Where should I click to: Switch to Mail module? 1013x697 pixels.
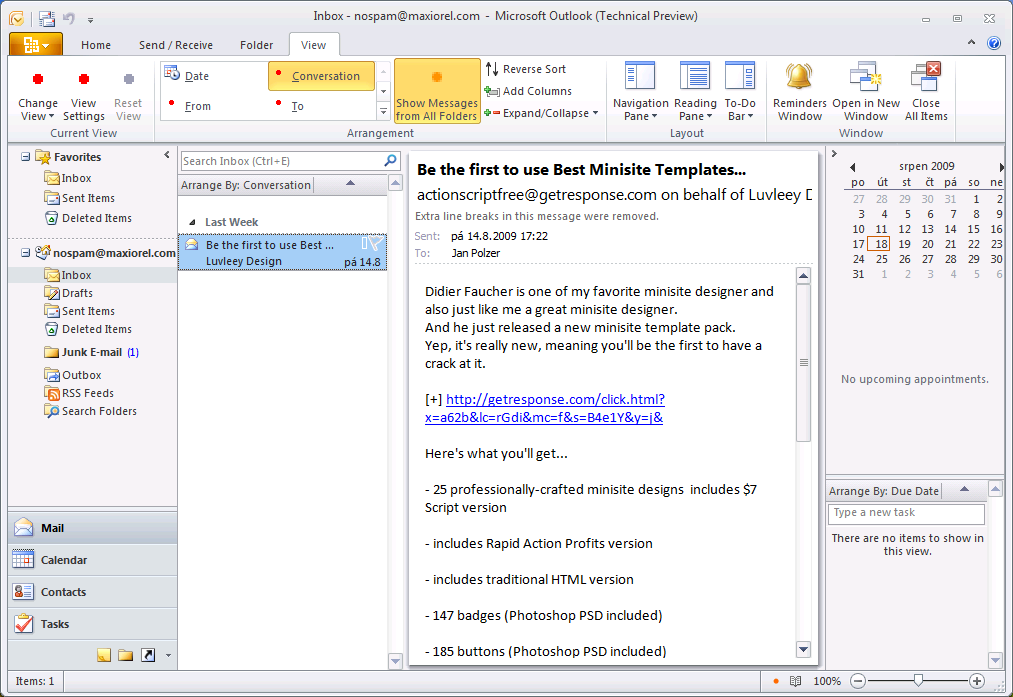coord(92,528)
